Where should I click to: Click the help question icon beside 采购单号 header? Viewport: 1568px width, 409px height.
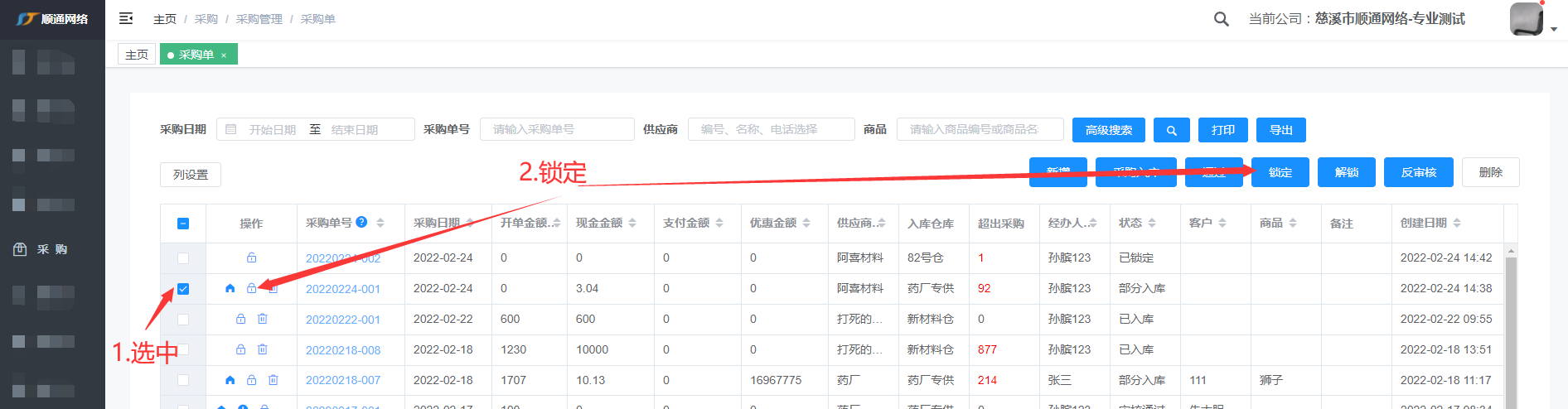[361, 222]
